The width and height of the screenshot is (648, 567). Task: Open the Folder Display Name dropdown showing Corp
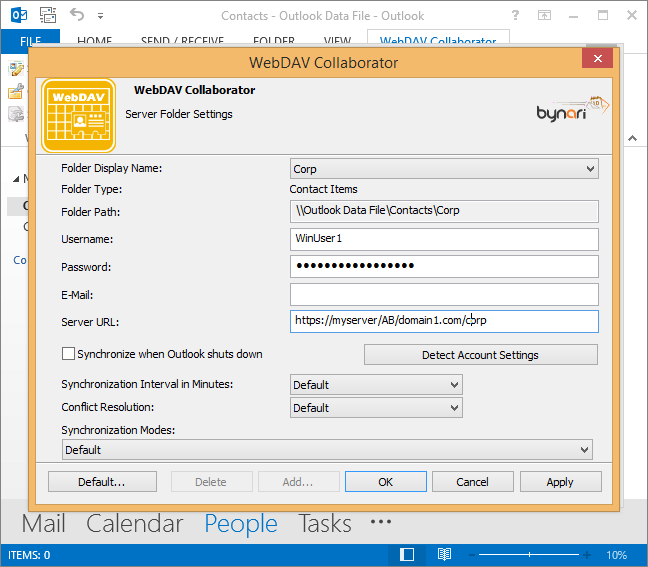pyautogui.click(x=444, y=169)
